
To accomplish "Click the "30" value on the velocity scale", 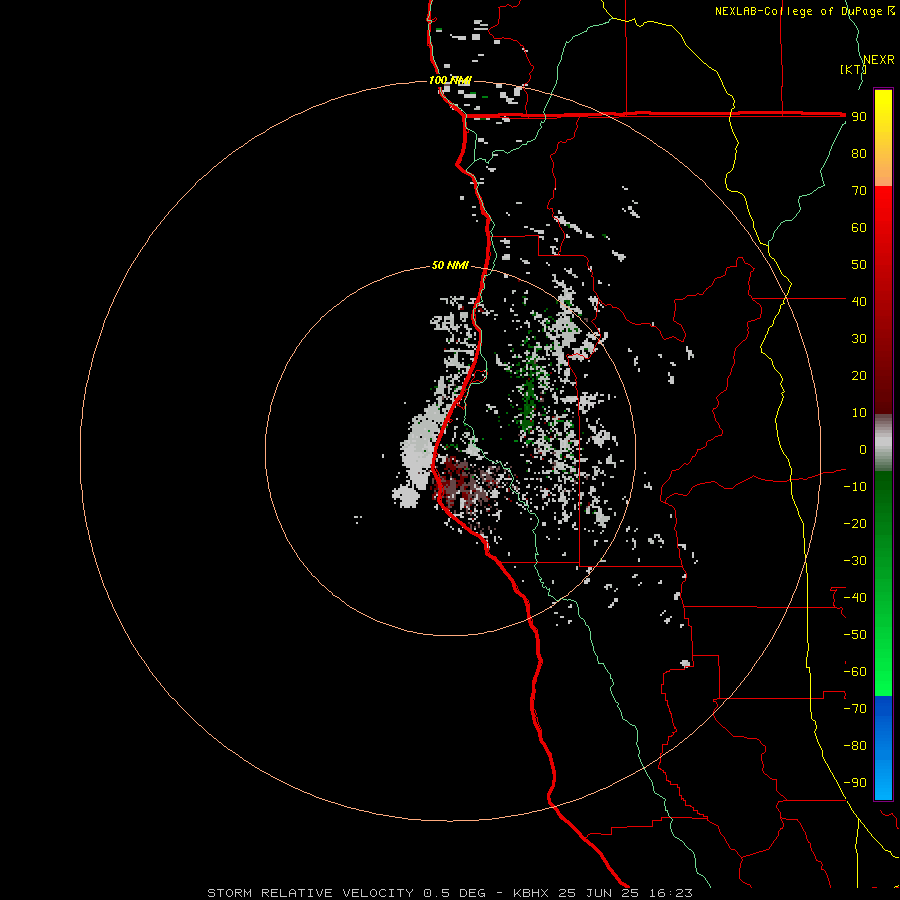I will point(859,339).
